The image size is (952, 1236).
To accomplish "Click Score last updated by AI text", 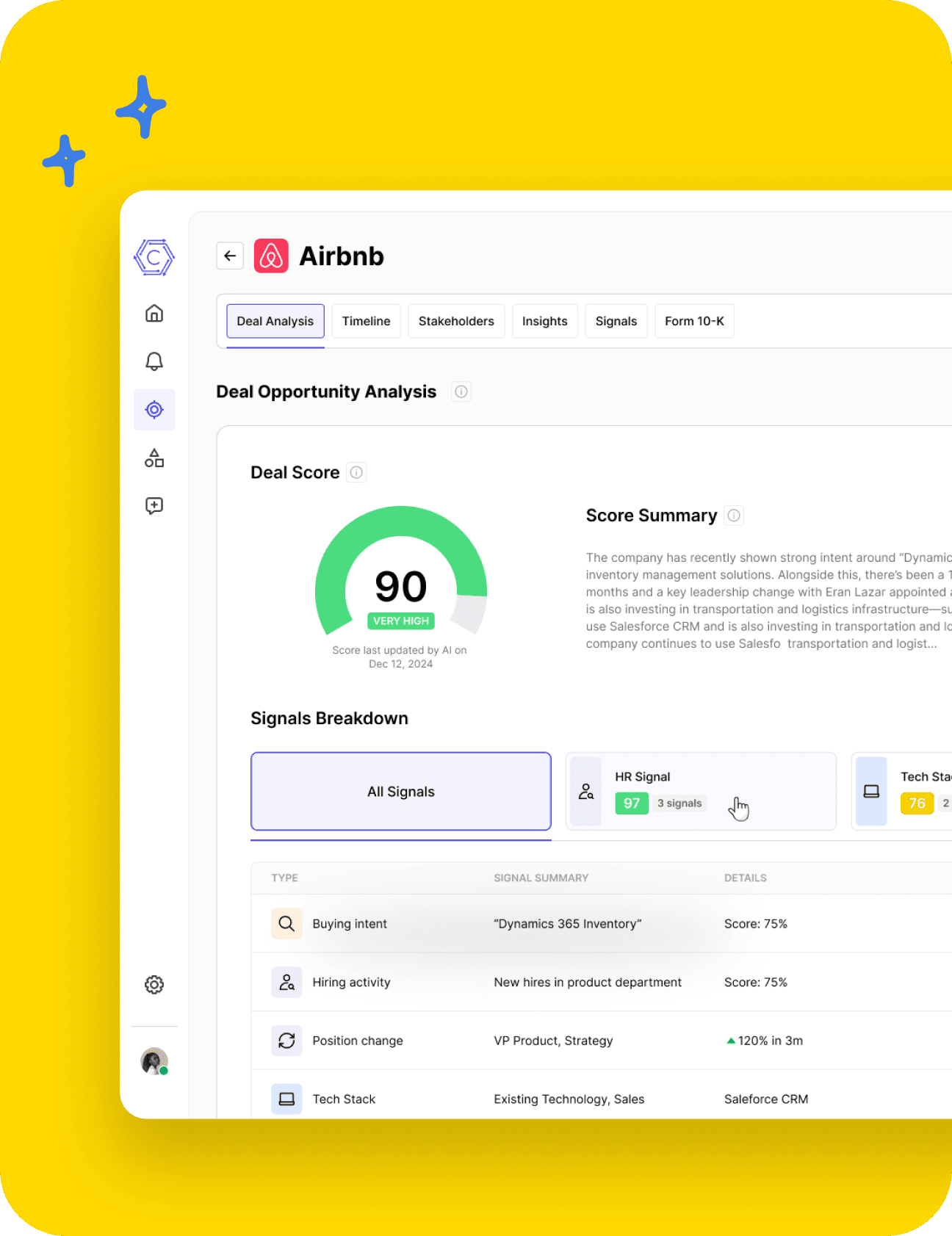I will coord(400,657).
